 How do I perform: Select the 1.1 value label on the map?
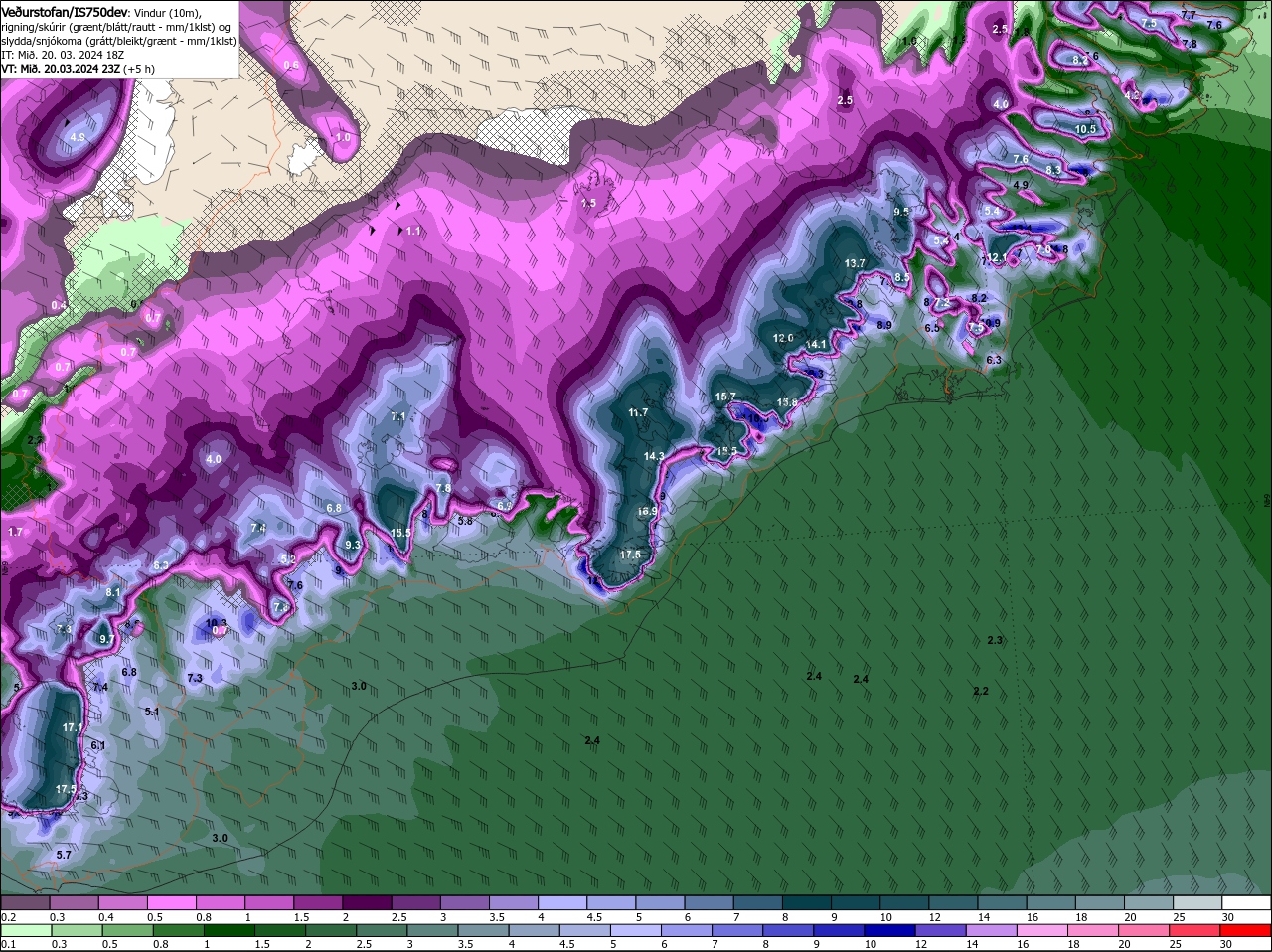tap(413, 231)
